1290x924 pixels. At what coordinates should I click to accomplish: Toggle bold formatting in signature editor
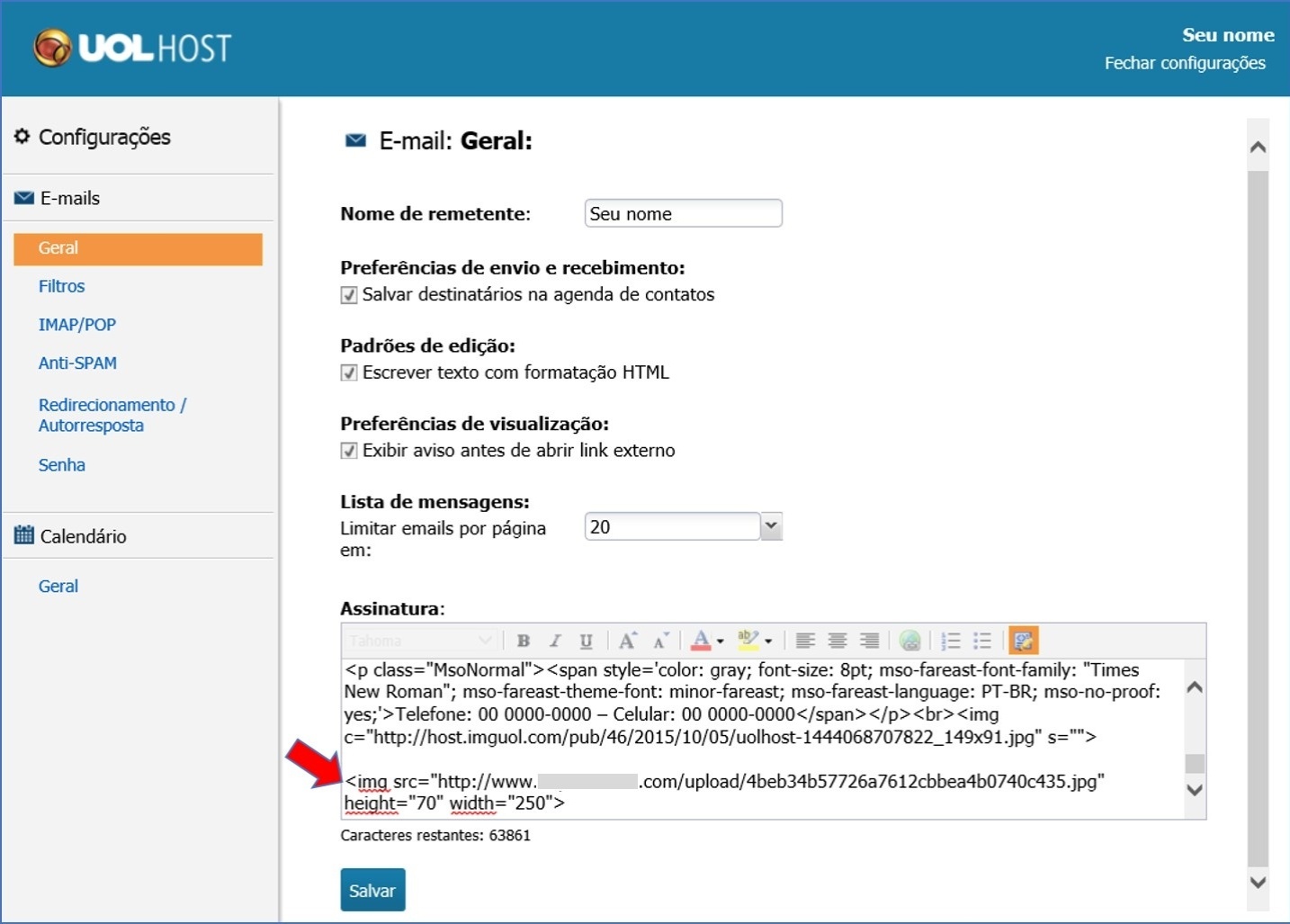(523, 641)
